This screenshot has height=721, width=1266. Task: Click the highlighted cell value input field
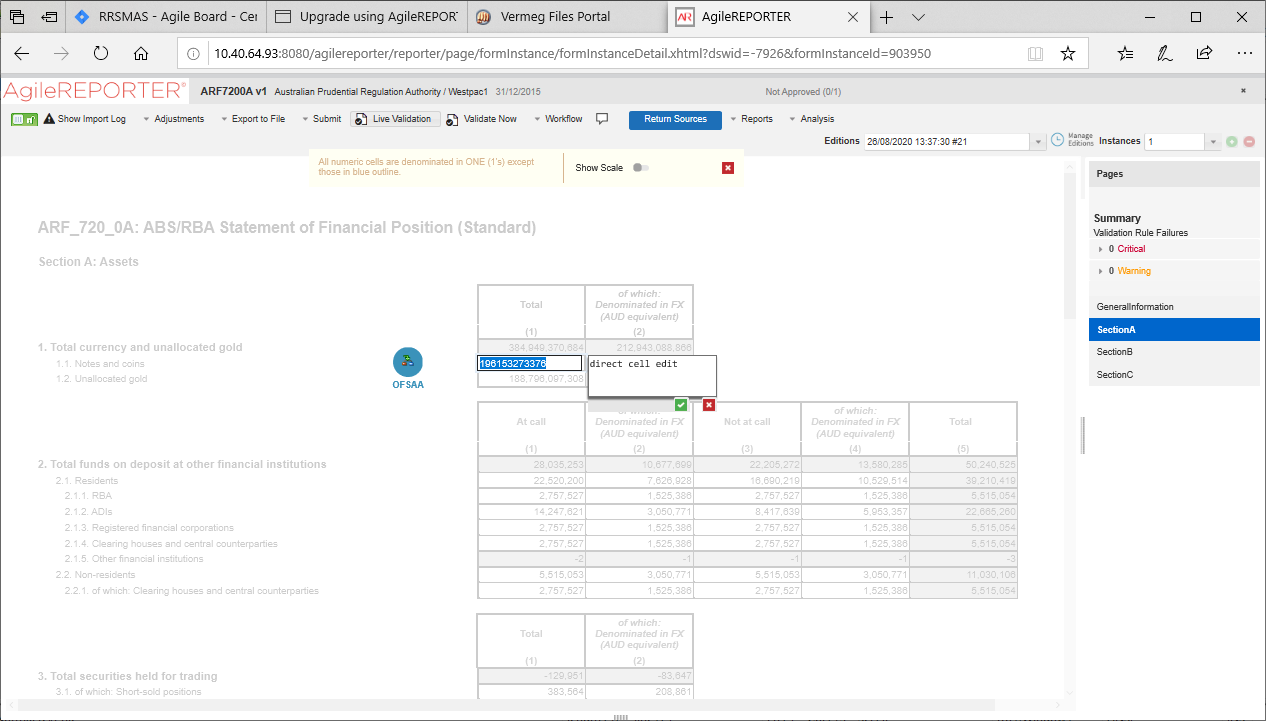(530, 363)
